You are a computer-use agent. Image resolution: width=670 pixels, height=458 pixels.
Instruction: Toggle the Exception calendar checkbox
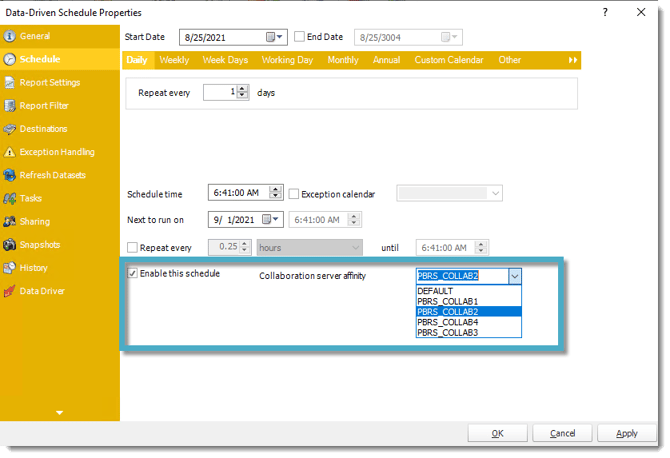point(294,194)
